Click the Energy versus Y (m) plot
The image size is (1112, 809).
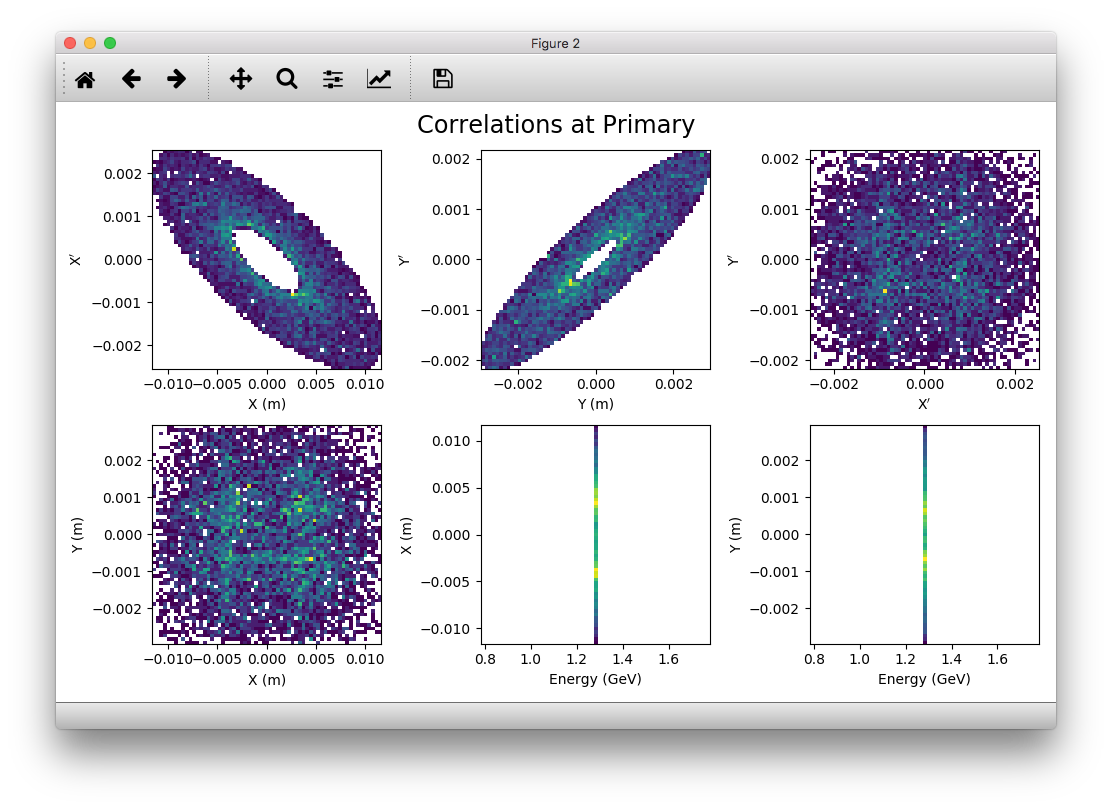click(925, 535)
